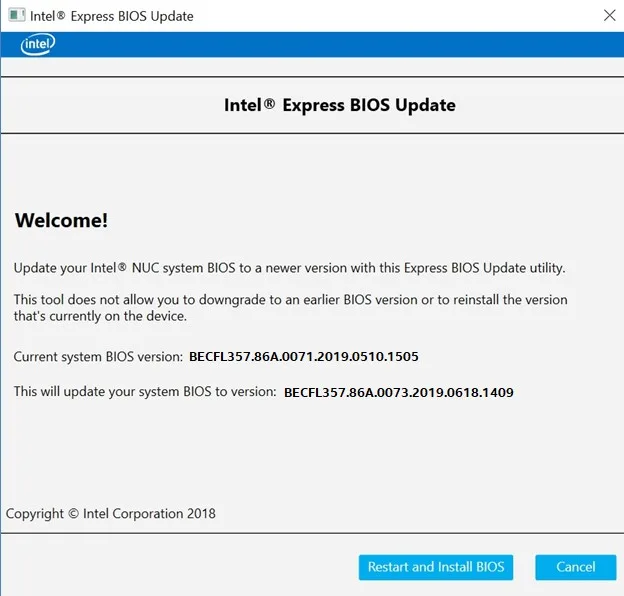Viewport: 624px width, 596px height.
Task: Click the centered Intel Express BIOS Update heading
Action: 339,105
